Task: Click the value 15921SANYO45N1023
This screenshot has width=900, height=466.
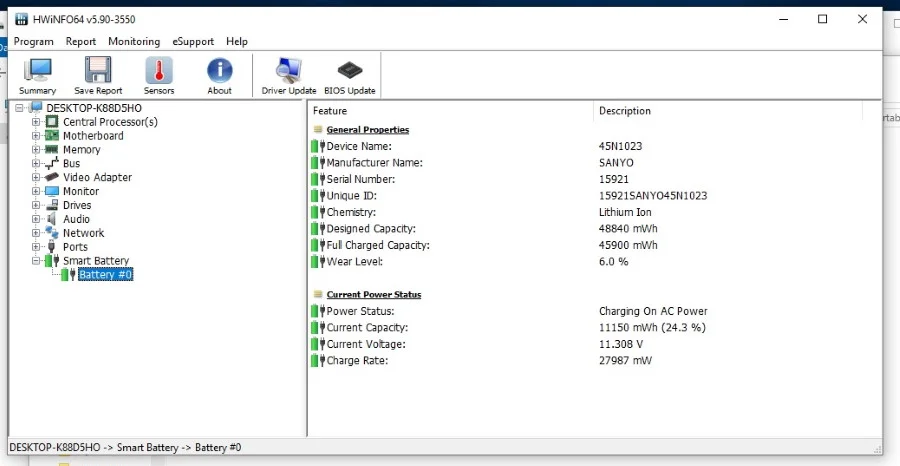Action: 653,196
